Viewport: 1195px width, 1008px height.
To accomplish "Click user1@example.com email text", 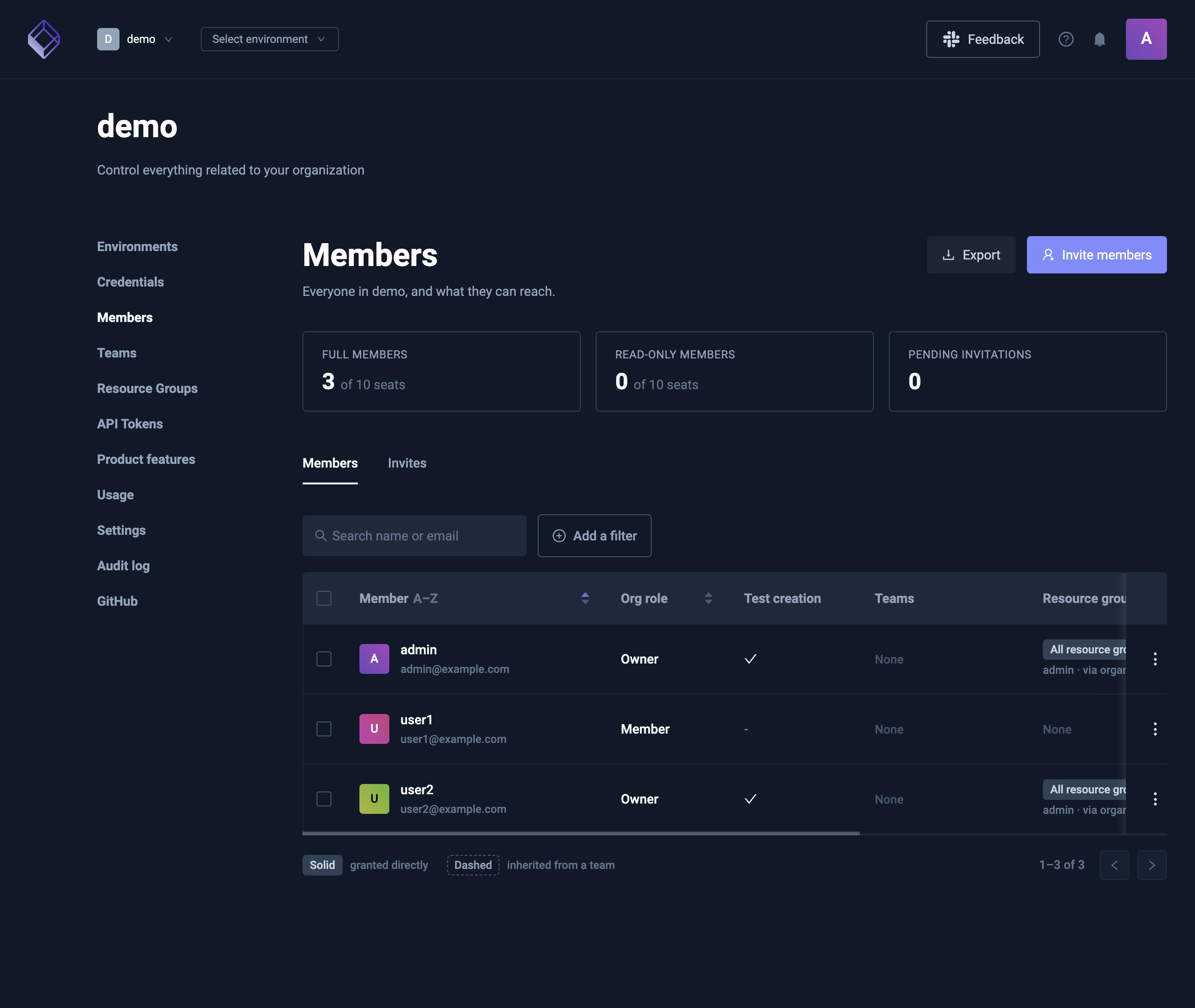I will coord(453,739).
